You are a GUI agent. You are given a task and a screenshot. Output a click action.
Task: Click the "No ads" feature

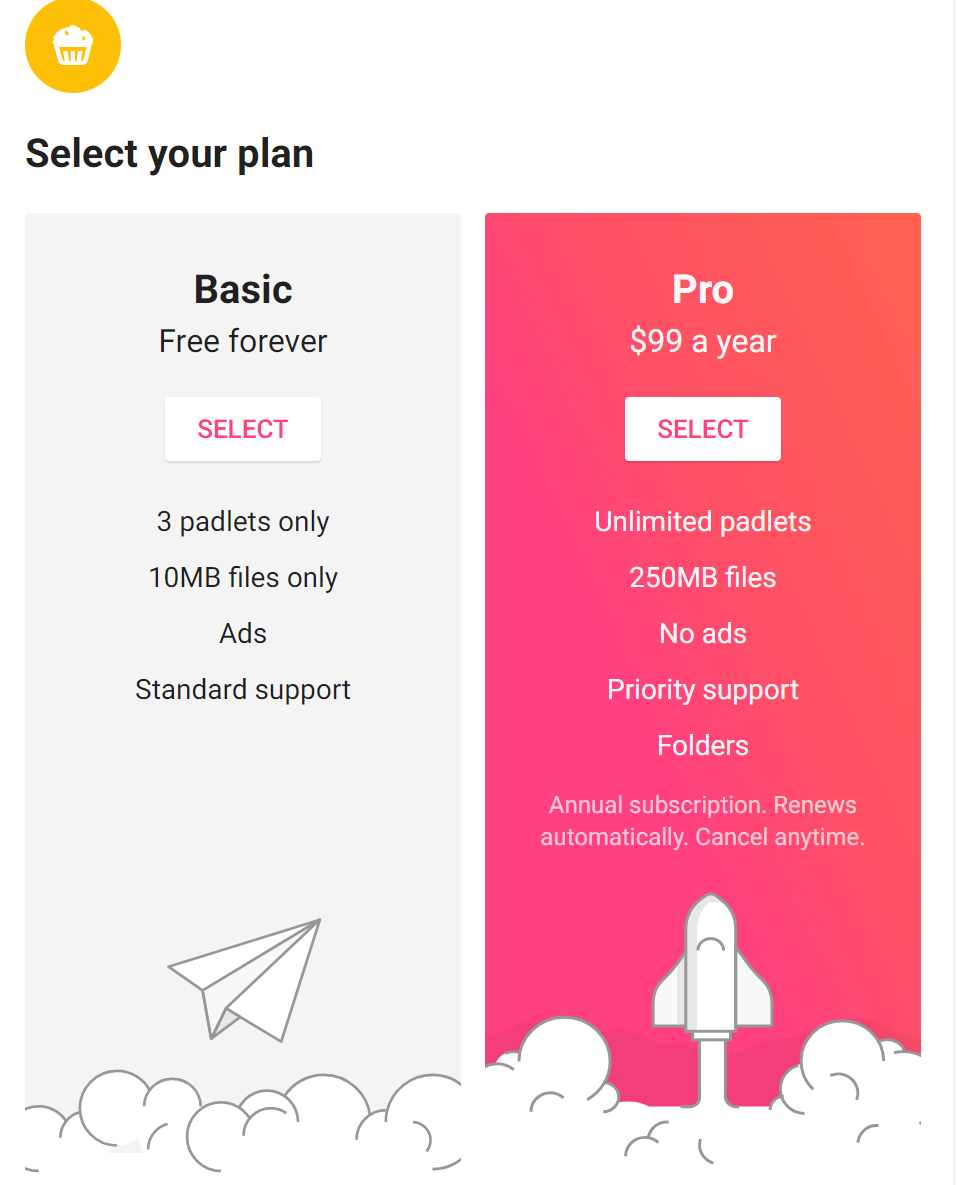point(702,633)
